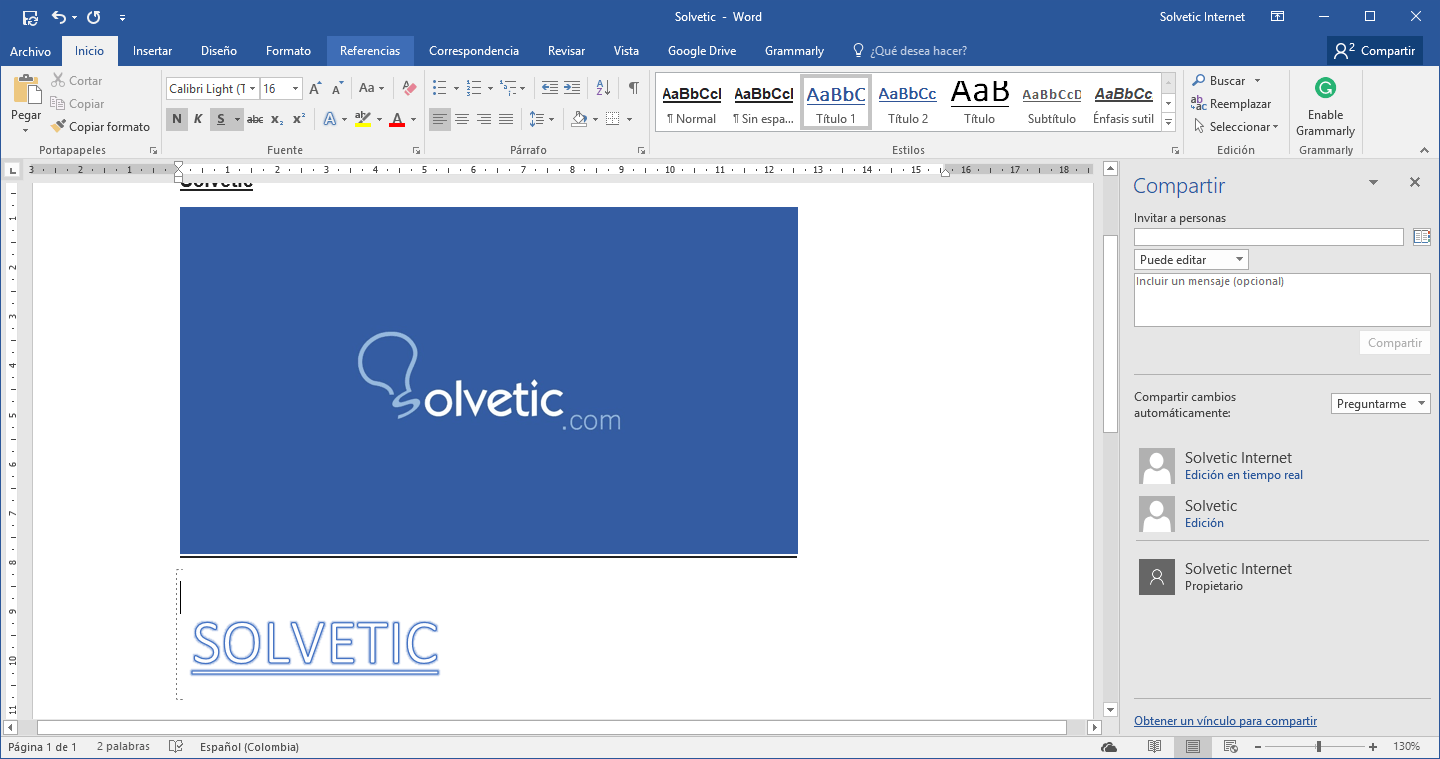The image size is (1440, 759).
Task: Expand the styles gallery more arrow
Action: 1167,121
